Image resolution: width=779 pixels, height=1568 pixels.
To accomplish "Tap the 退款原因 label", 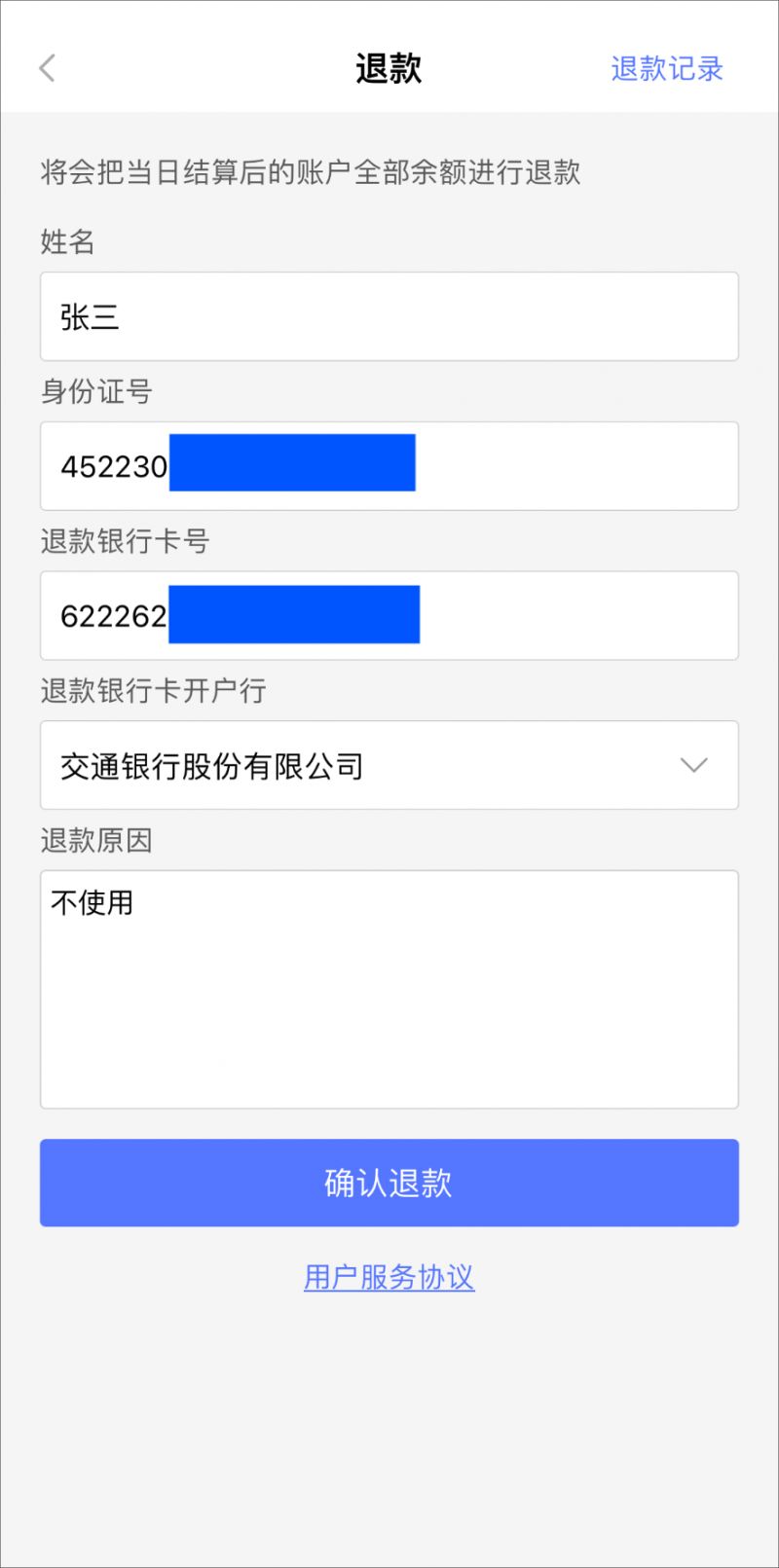I will point(96,840).
